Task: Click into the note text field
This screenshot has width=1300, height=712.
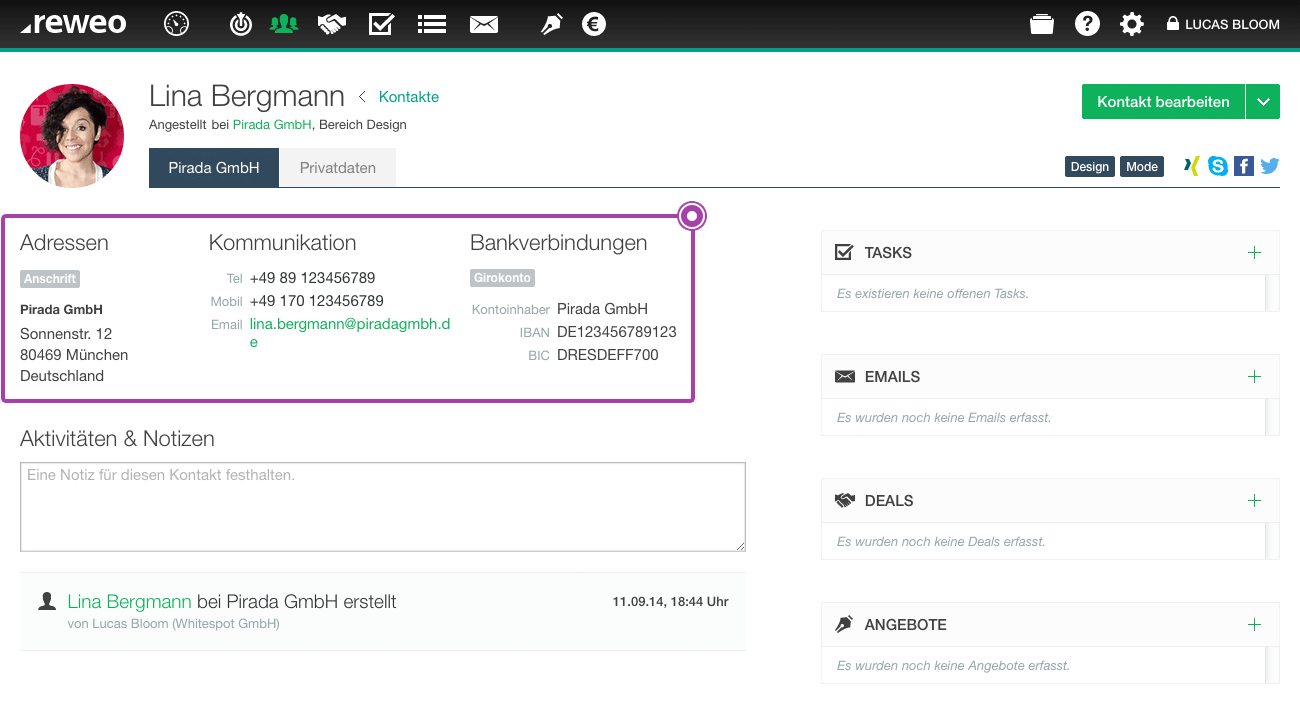Action: point(382,506)
